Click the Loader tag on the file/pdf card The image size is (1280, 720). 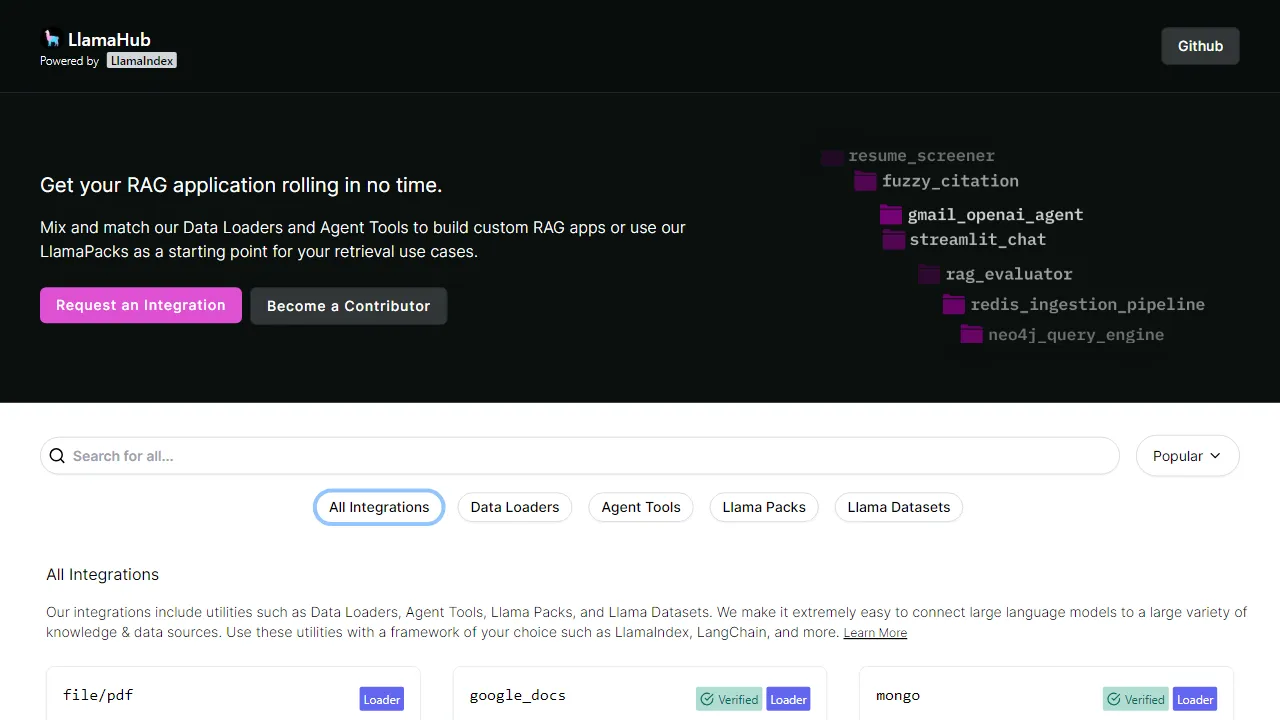click(381, 699)
